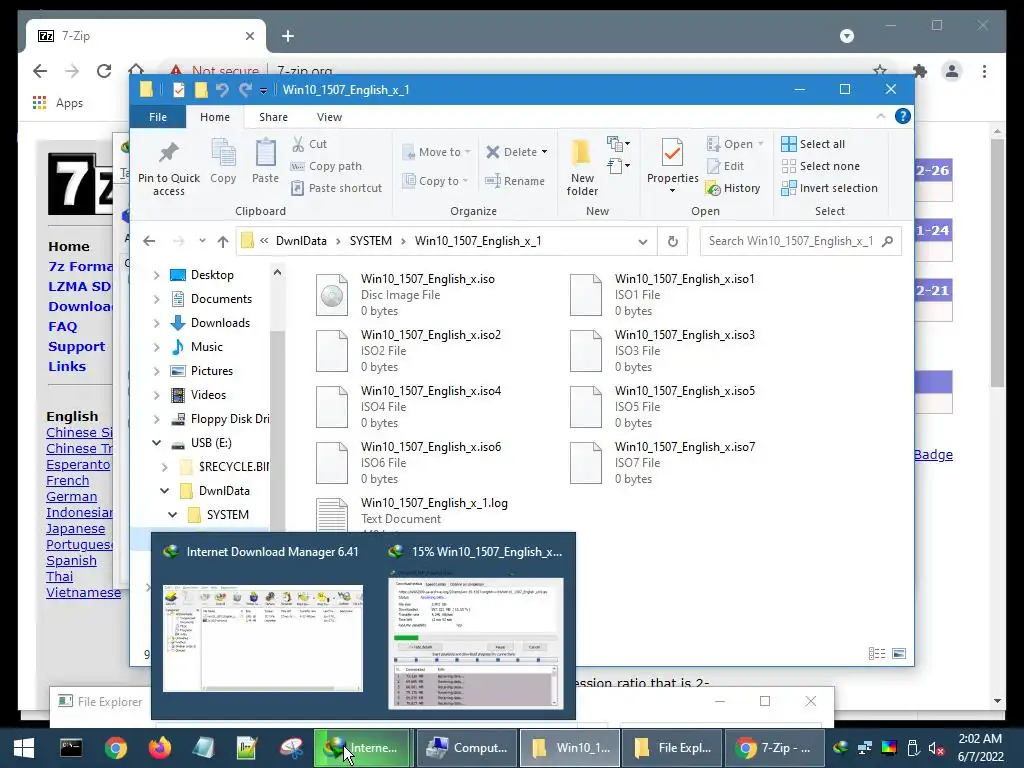This screenshot has height=768, width=1024.
Task: Open Chrome profile avatar icon
Action: (952, 71)
